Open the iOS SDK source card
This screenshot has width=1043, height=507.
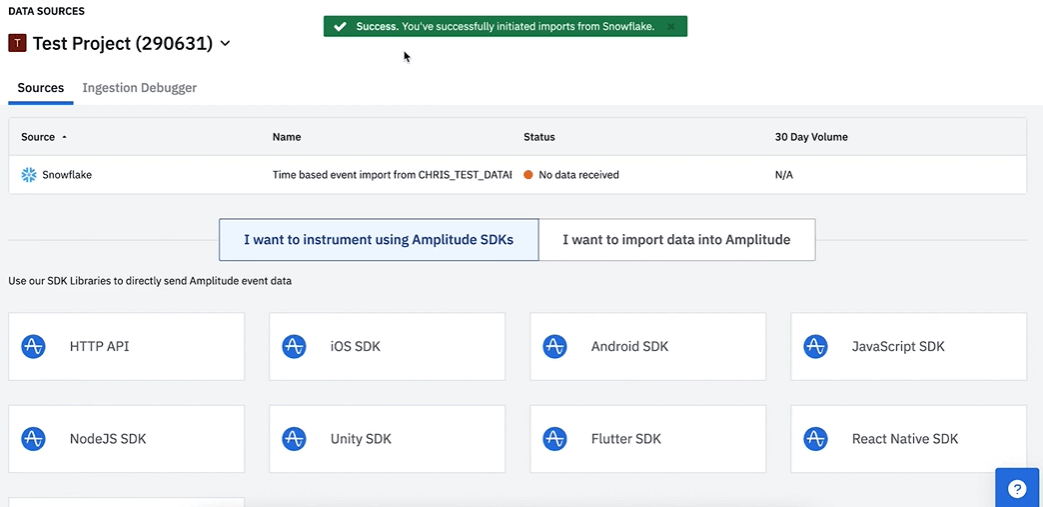tap(387, 347)
